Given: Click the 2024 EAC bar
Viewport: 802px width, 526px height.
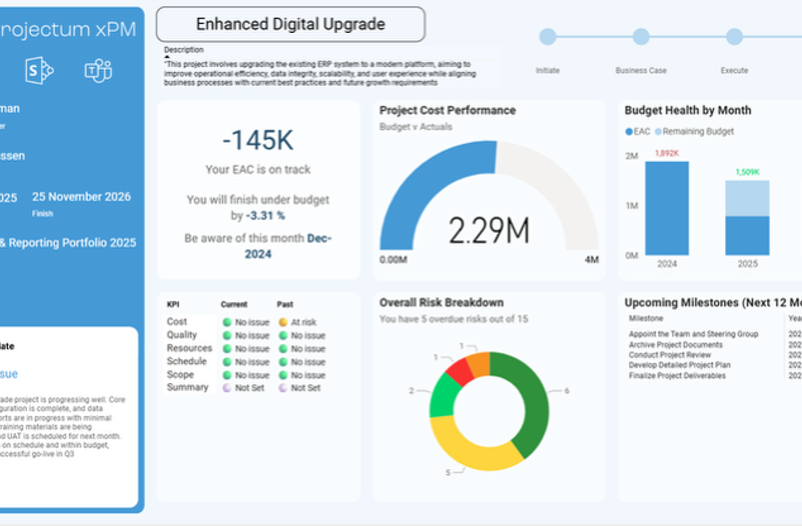Looking at the screenshot, I should (666, 208).
